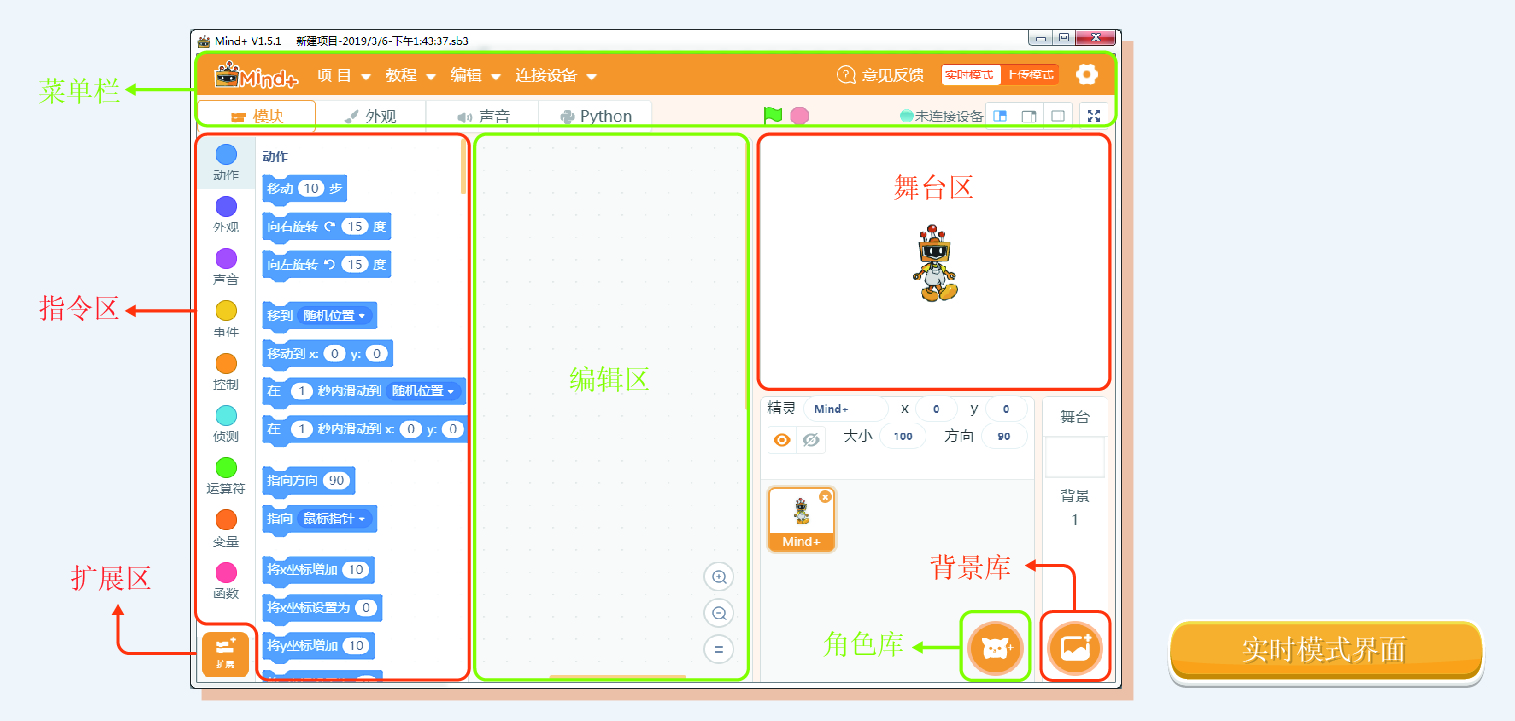Open the sprite library cat button
This screenshot has width=1515, height=721.
(x=995, y=646)
